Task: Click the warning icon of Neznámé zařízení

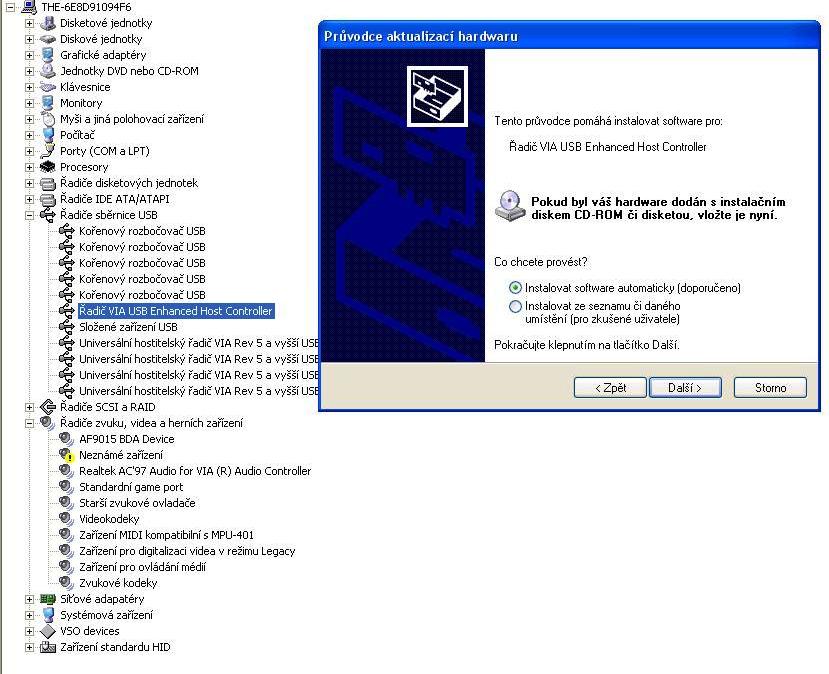Action: pyautogui.click(x=67, y=455)
